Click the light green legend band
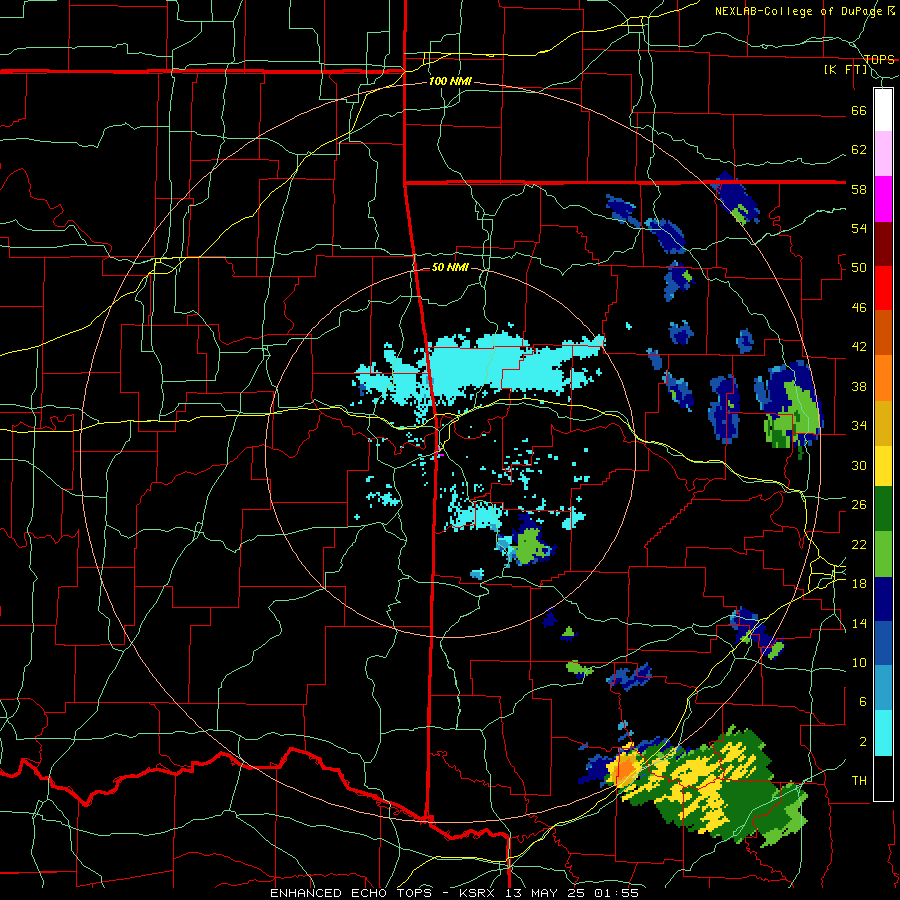The height and width of the screenshot is (900, 900). 883,554
